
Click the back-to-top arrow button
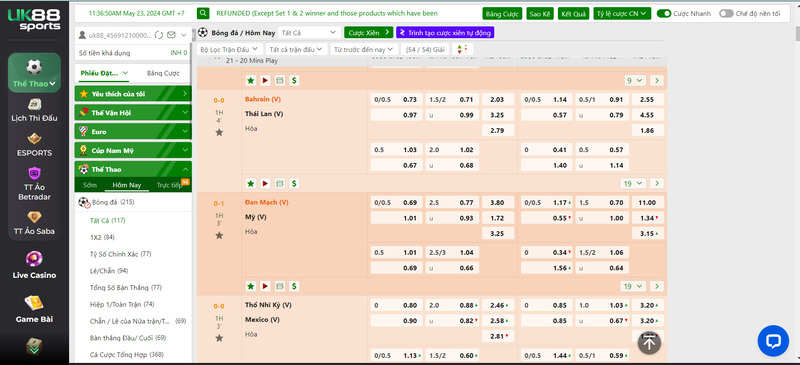pos(649,343)
